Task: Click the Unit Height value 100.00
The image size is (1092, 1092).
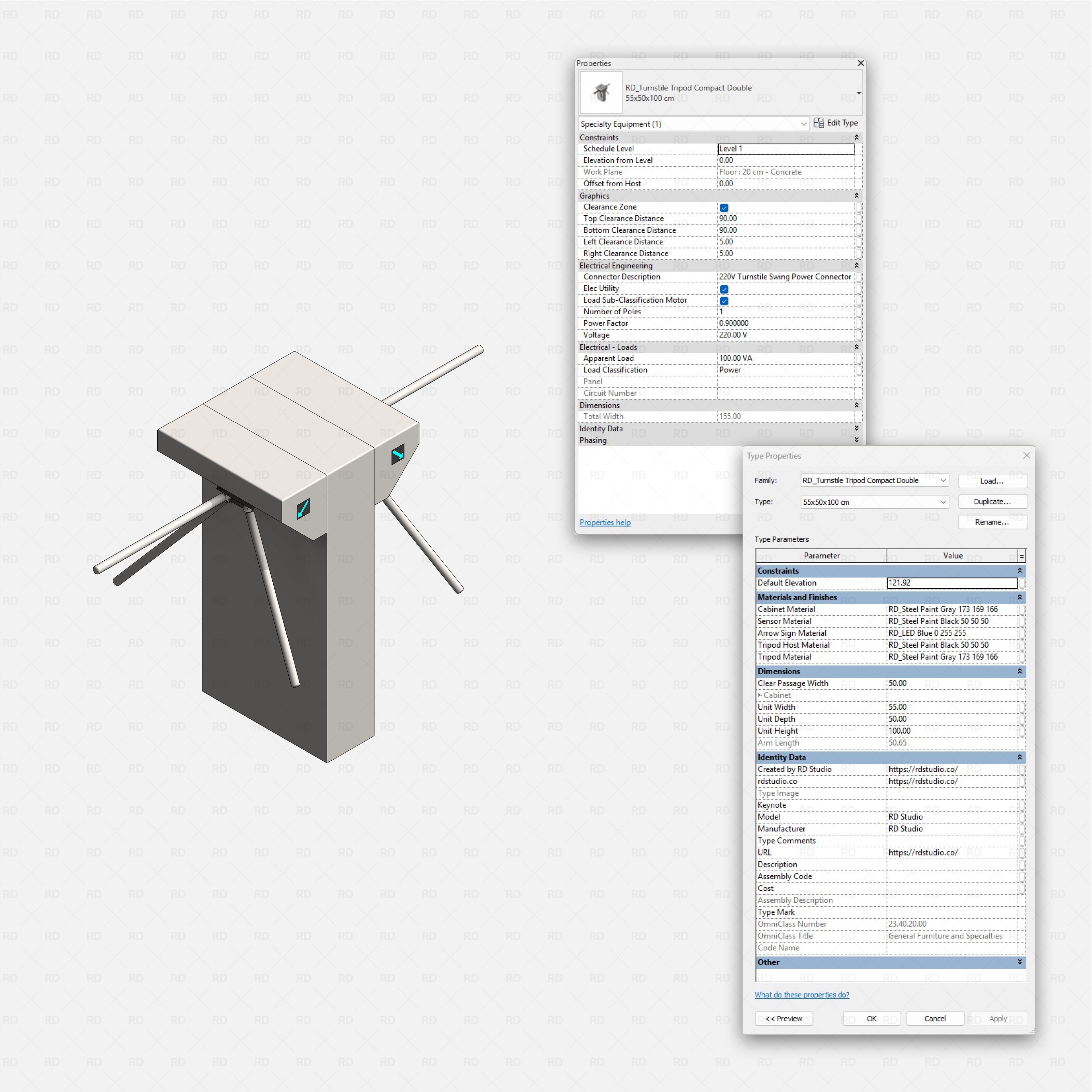Action: 952,731
